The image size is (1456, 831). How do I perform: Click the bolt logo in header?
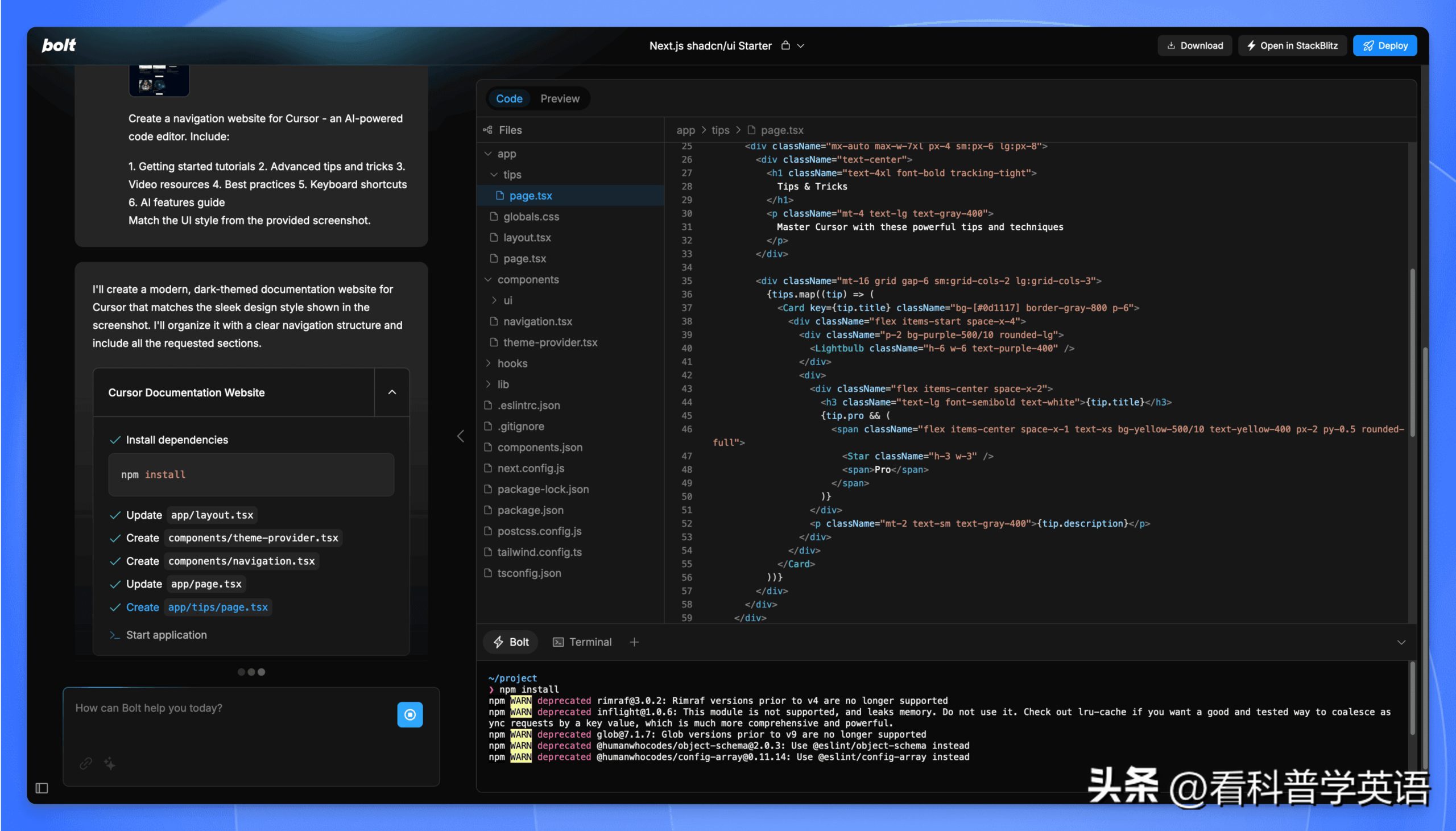click(x=59, y=46)
